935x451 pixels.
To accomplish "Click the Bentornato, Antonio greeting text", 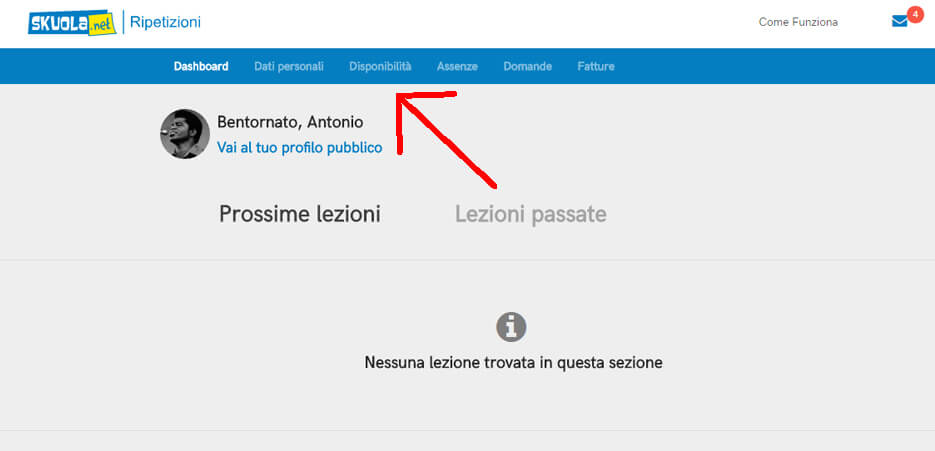I will tap(290, 122).
